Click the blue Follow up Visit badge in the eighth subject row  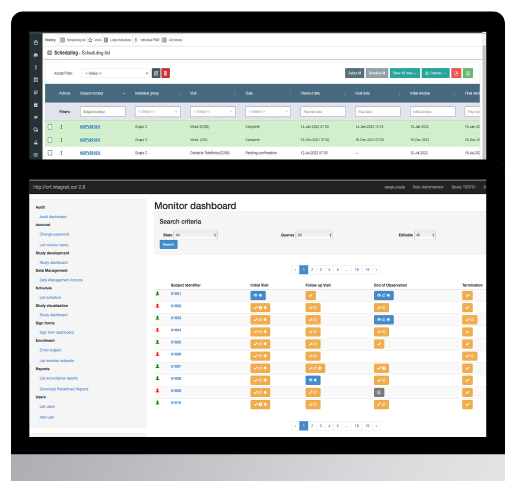[x=313, y=380]
